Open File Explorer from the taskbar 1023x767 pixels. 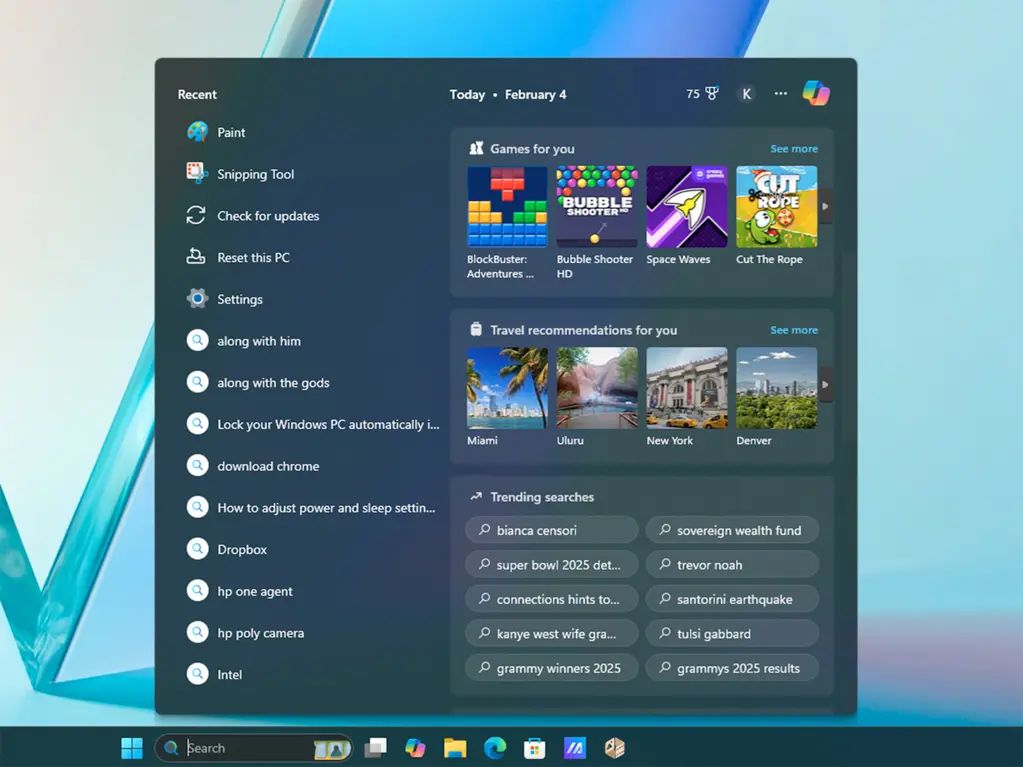(x=455, y=748)
